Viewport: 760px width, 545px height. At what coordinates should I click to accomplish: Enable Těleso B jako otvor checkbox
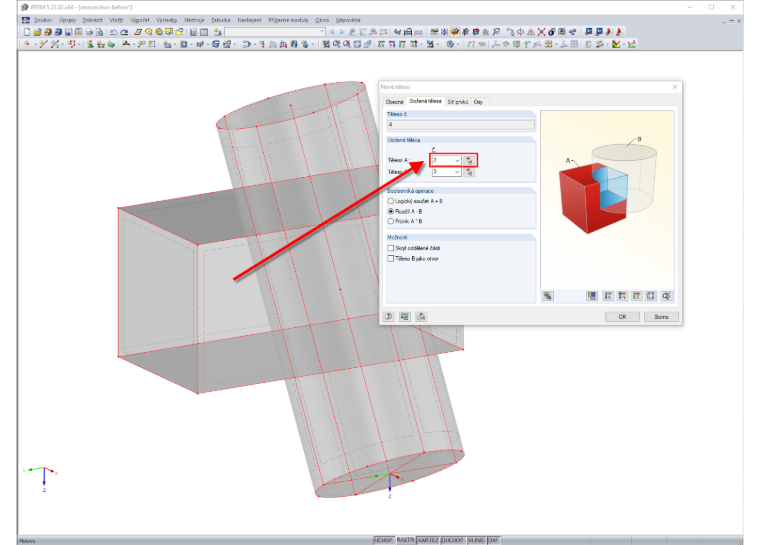coord(391,258)
